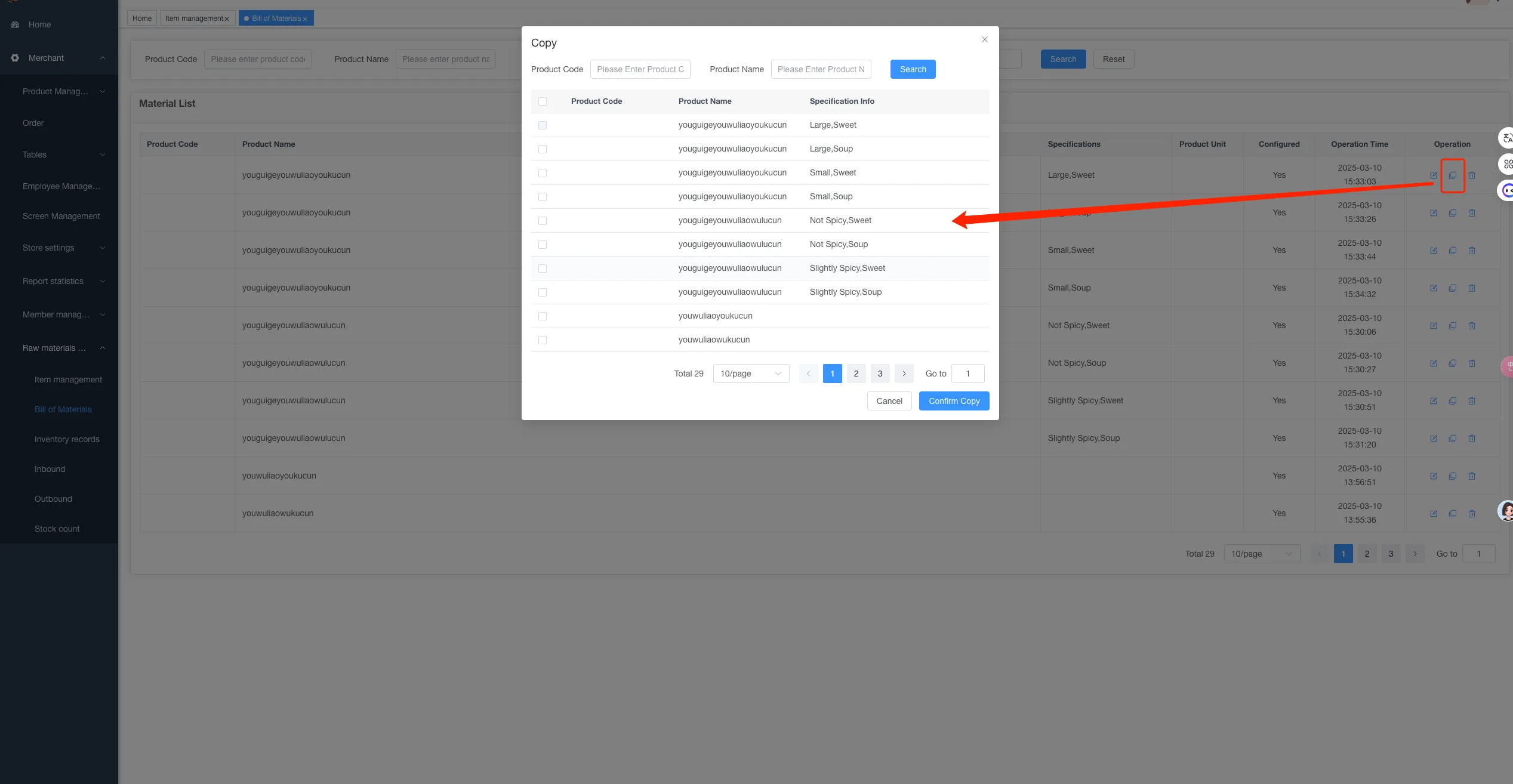Delete the Small,Sweet material row
Viewport: 1513px width, 784px height.
pyautogui.click(x=1471, y=251)
